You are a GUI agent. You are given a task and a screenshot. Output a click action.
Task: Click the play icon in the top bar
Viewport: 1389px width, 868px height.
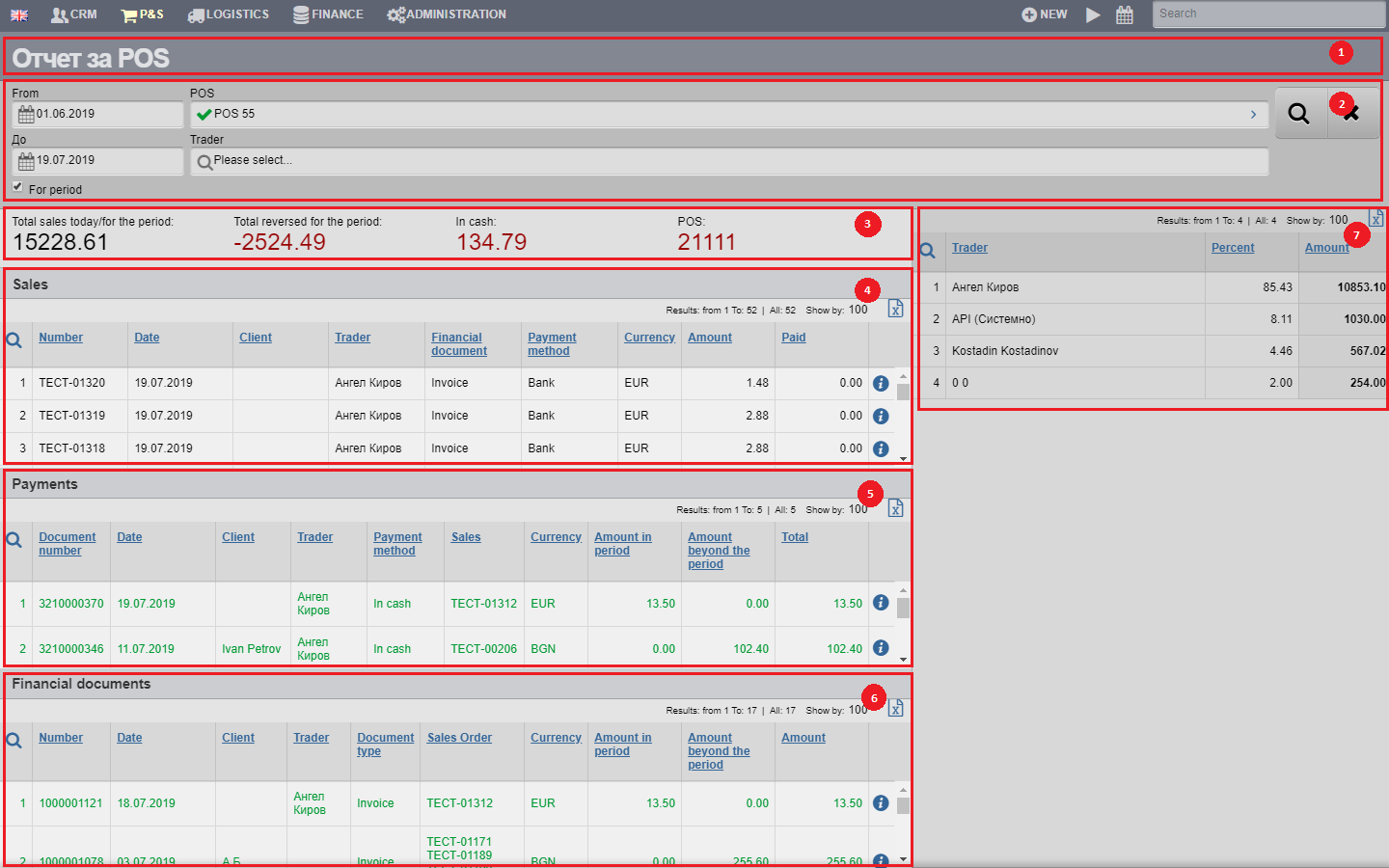(1093, 14)
